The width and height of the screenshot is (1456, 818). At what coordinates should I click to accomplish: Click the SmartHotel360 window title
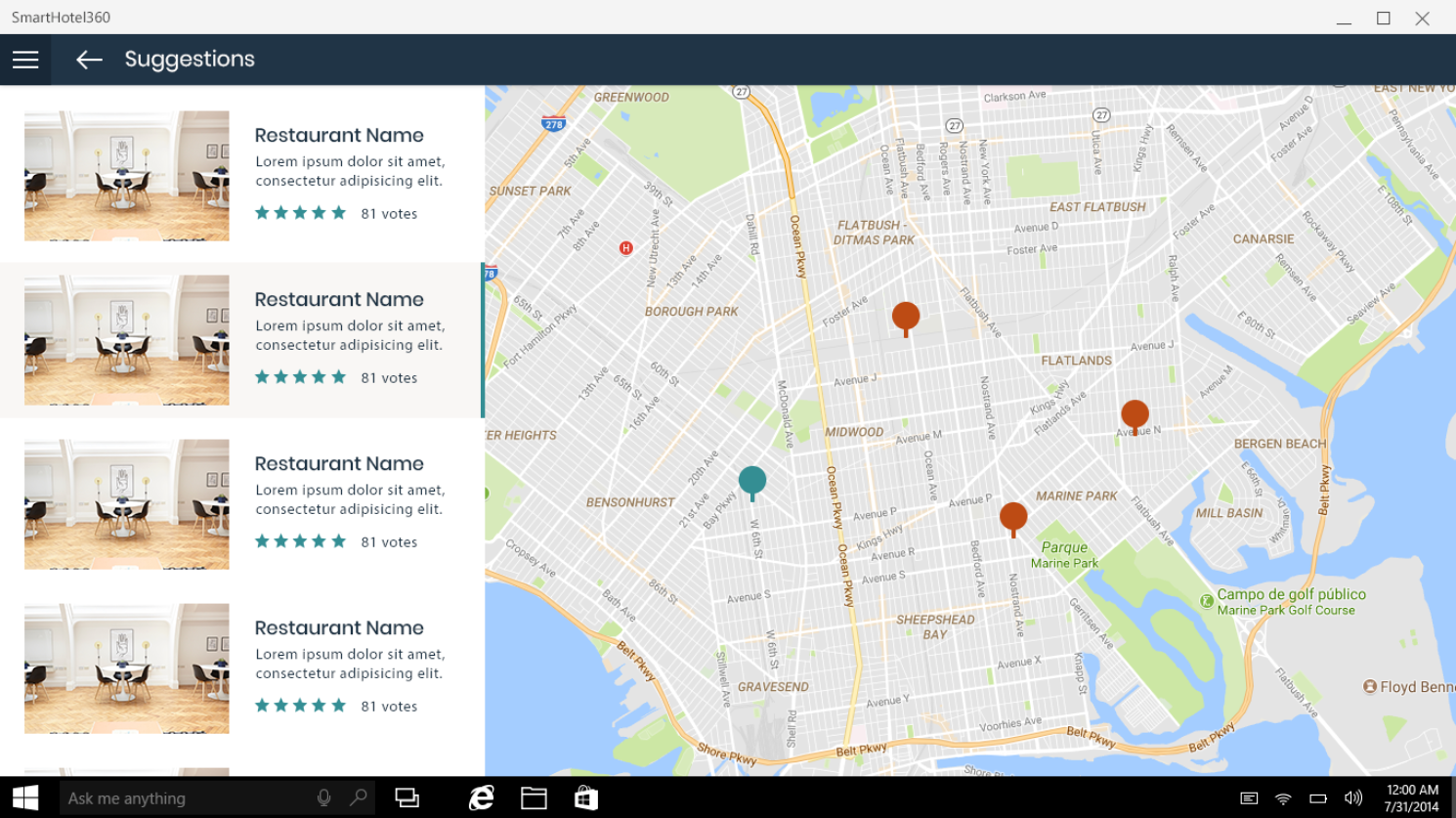tap(61, 18)
